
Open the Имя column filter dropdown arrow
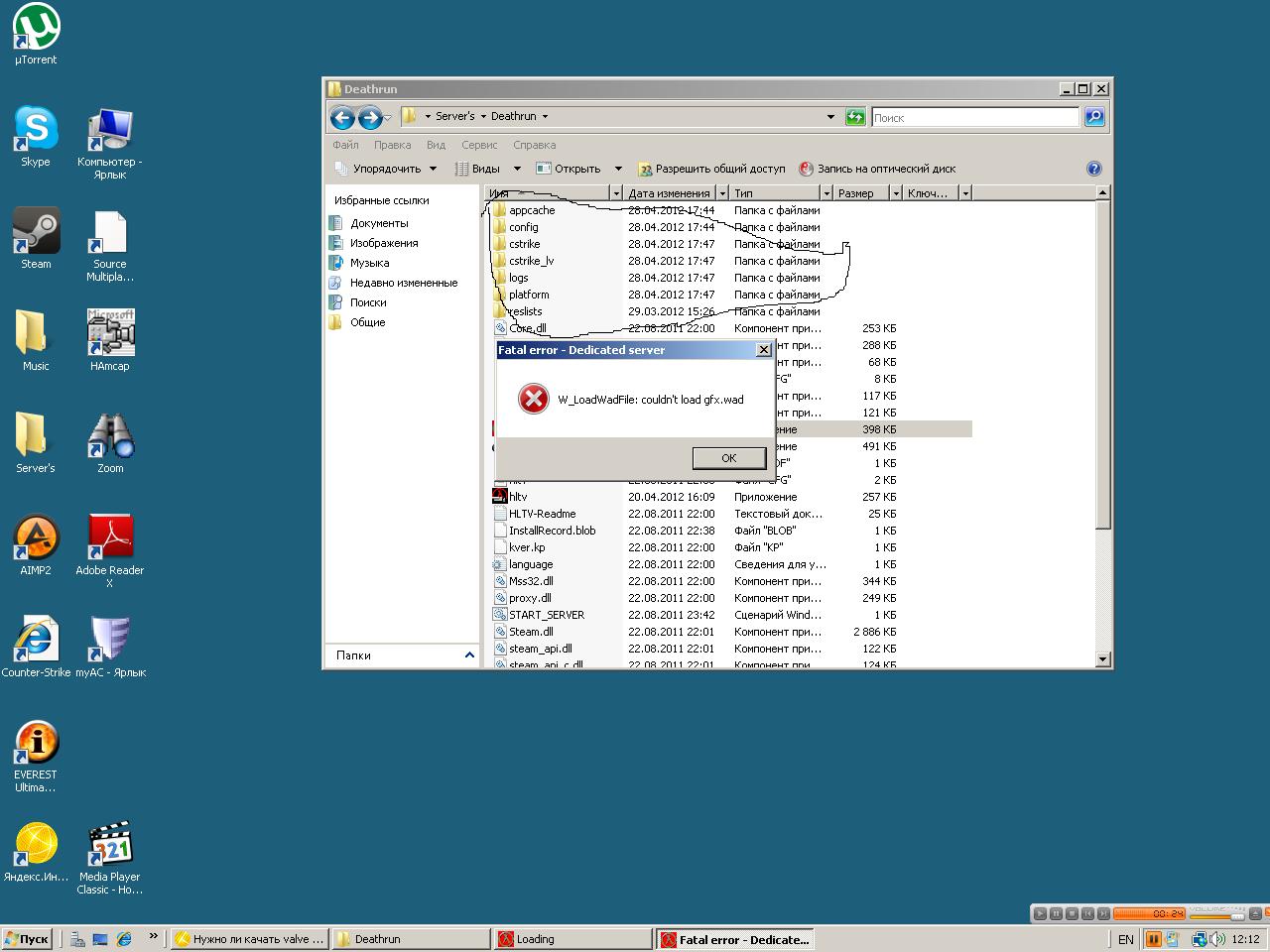coord(615,193)
